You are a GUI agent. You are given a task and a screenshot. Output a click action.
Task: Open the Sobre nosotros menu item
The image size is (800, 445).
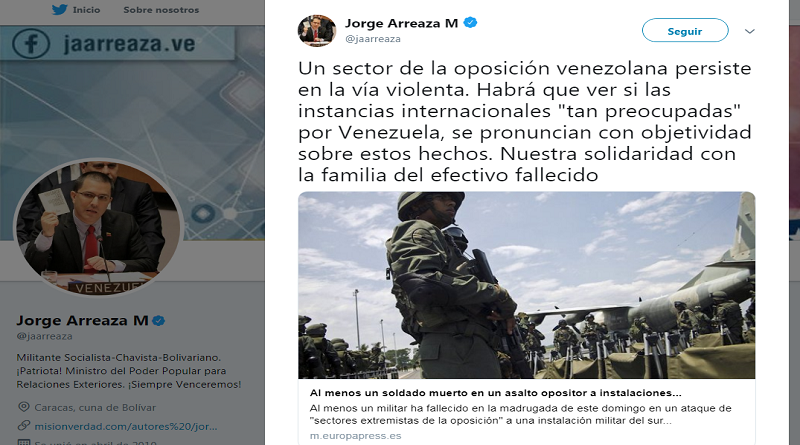tap(161, 10)
